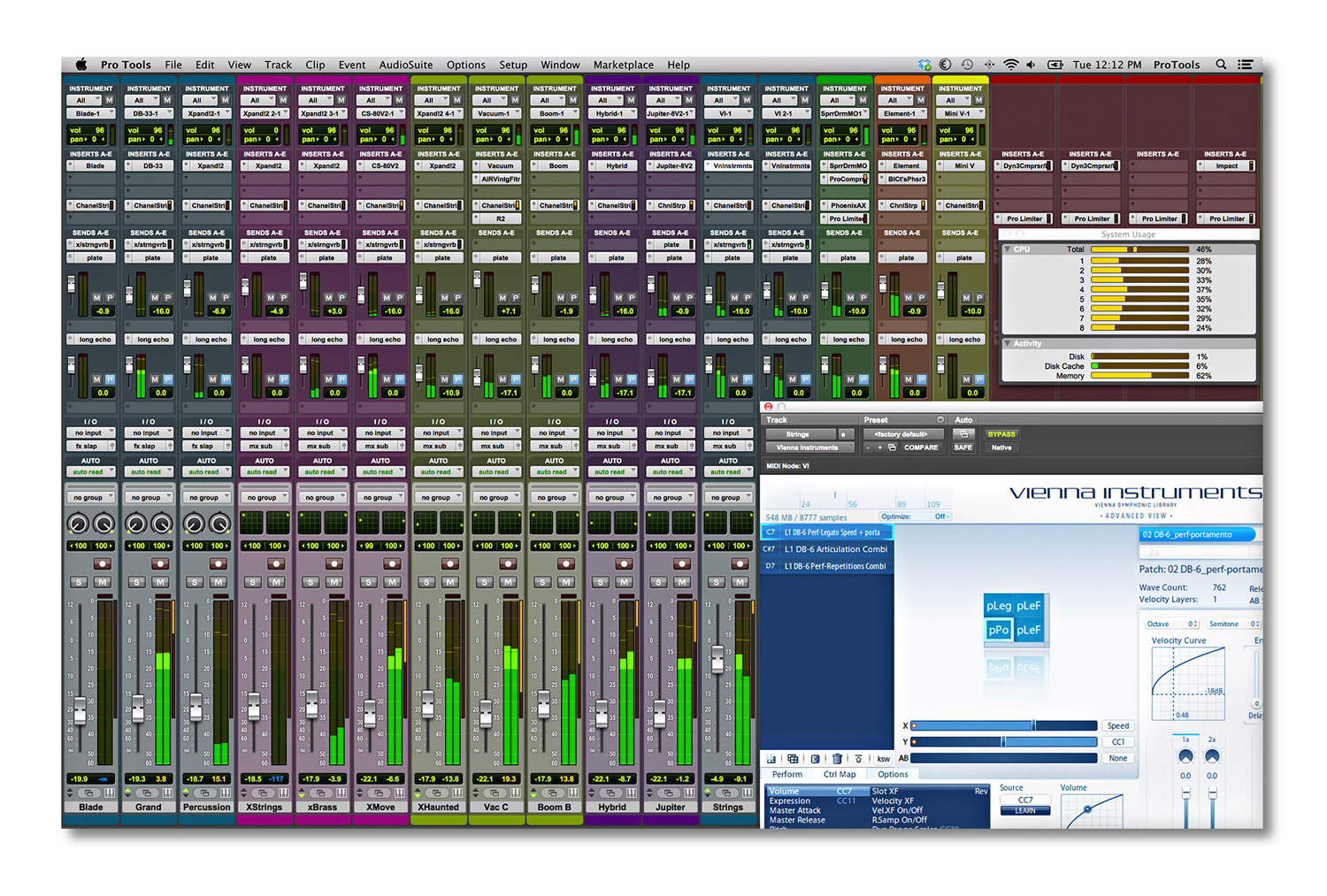Click the Blade track volume fader
Viewport: 1327px width, 896px height.
click(x=80, y=709)
